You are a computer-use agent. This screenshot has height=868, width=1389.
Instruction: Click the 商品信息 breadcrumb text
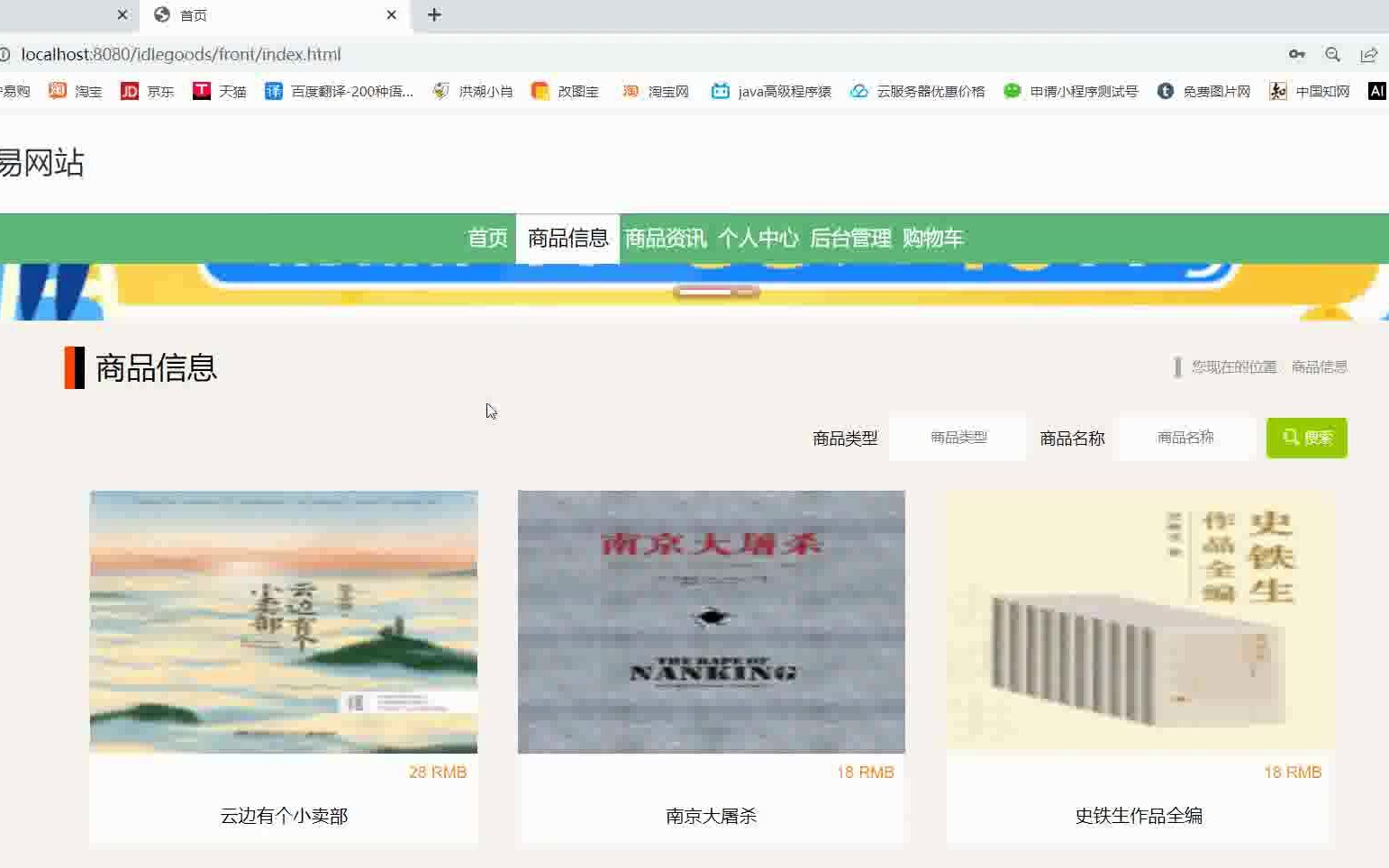(x=1320, y=367)
